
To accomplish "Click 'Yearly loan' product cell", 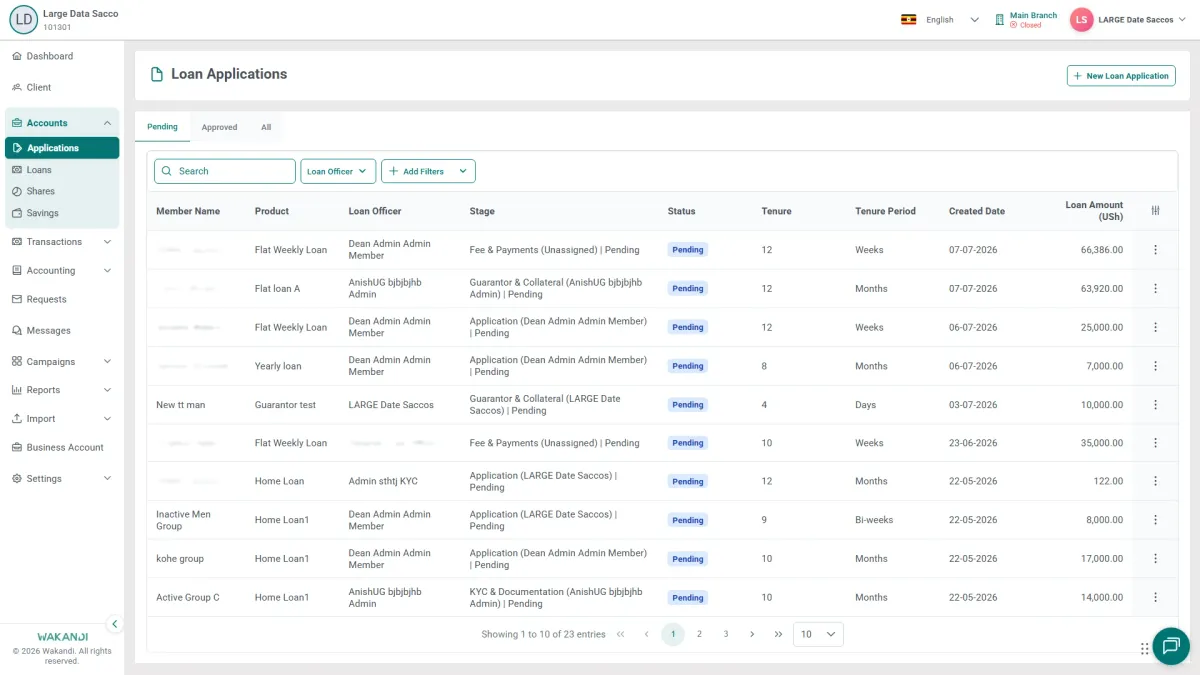I will click(x=278, y=366).
